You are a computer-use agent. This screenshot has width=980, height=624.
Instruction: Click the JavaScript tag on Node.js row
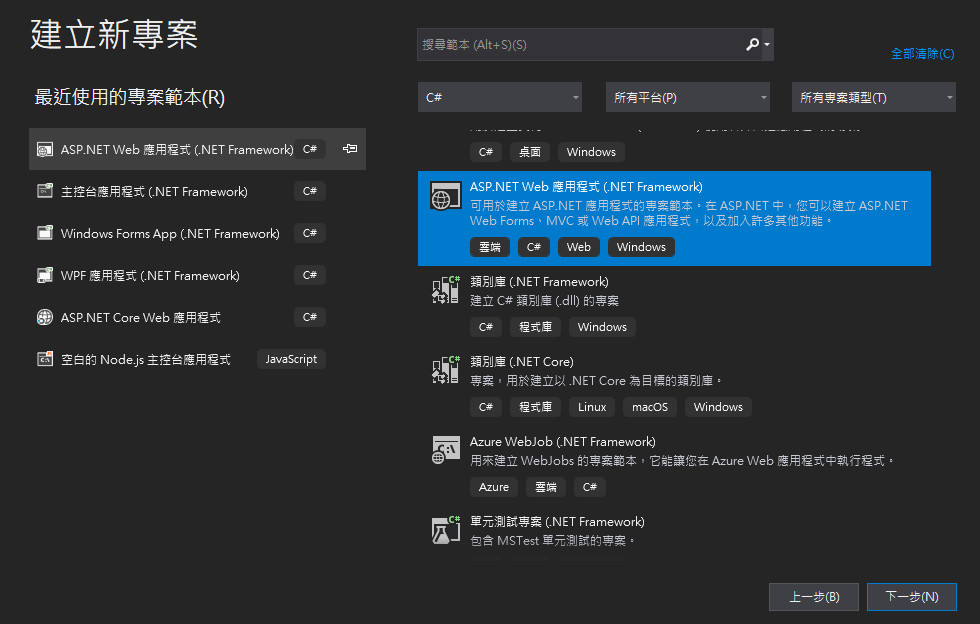click(x=291, y=359)
